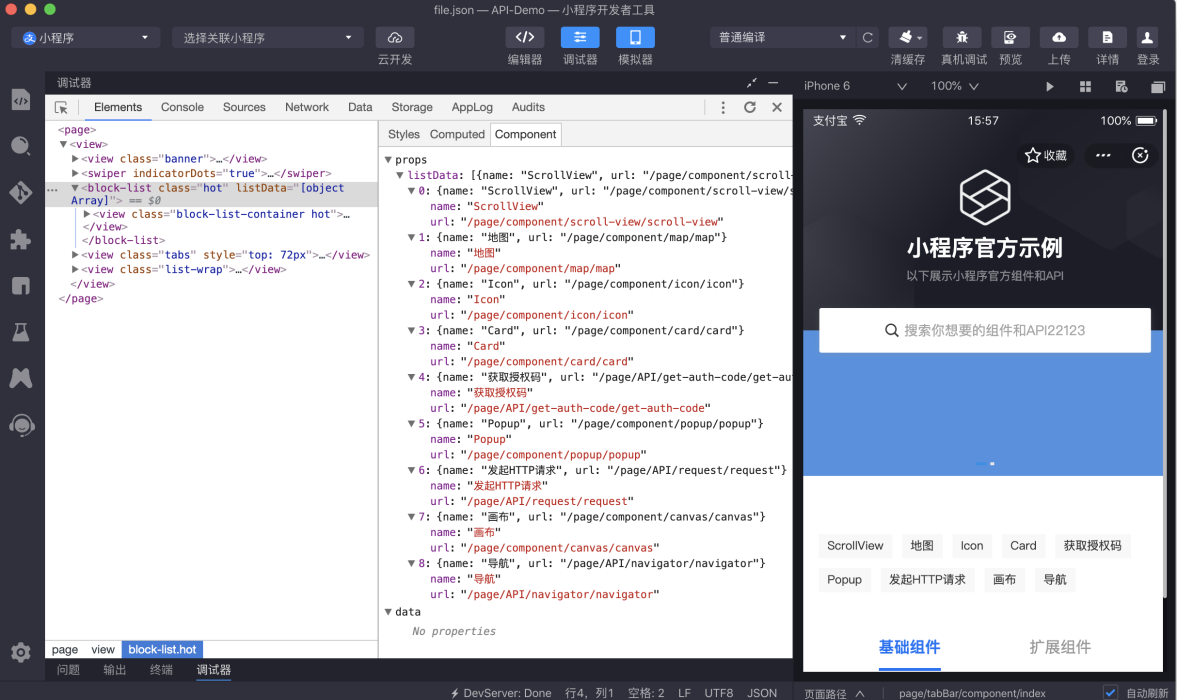
Task: Collapse the props section triangle
Action: (388, 160)
